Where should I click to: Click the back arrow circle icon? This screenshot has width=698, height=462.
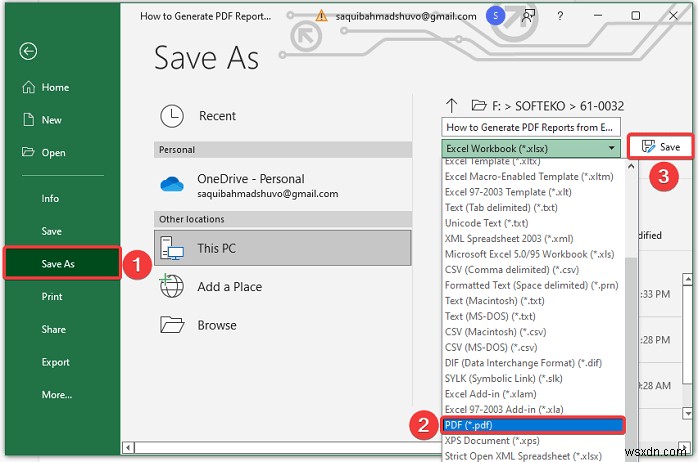[28, 51]
